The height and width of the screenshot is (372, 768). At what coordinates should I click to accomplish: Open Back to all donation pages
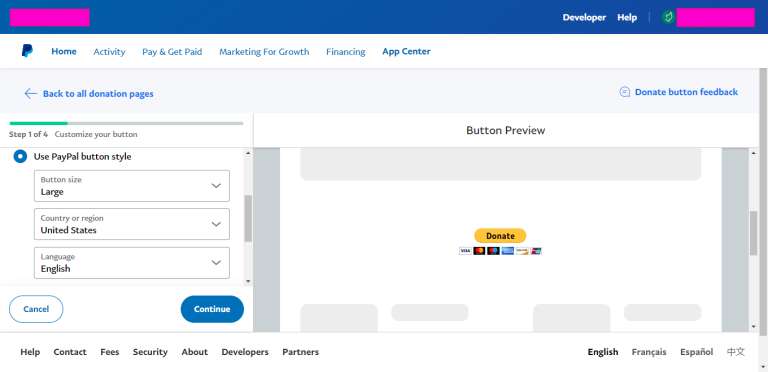(98, 93)
